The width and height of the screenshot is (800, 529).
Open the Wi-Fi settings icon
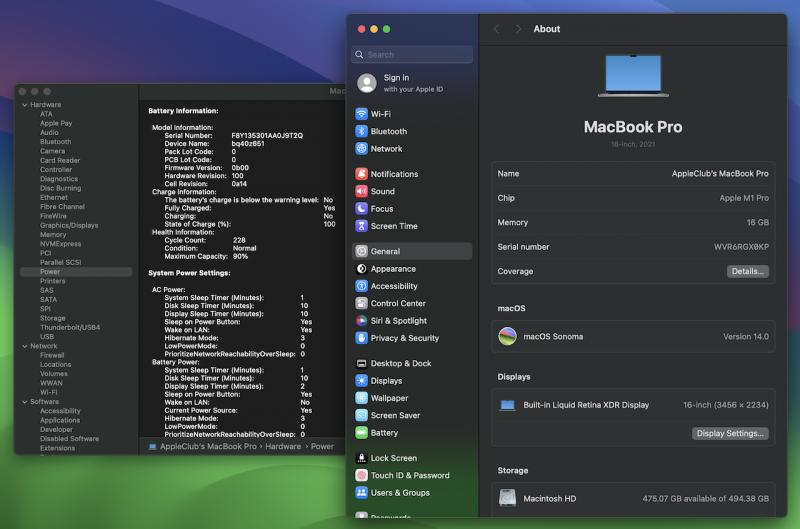pyautogui.click(x=362, y=114)
